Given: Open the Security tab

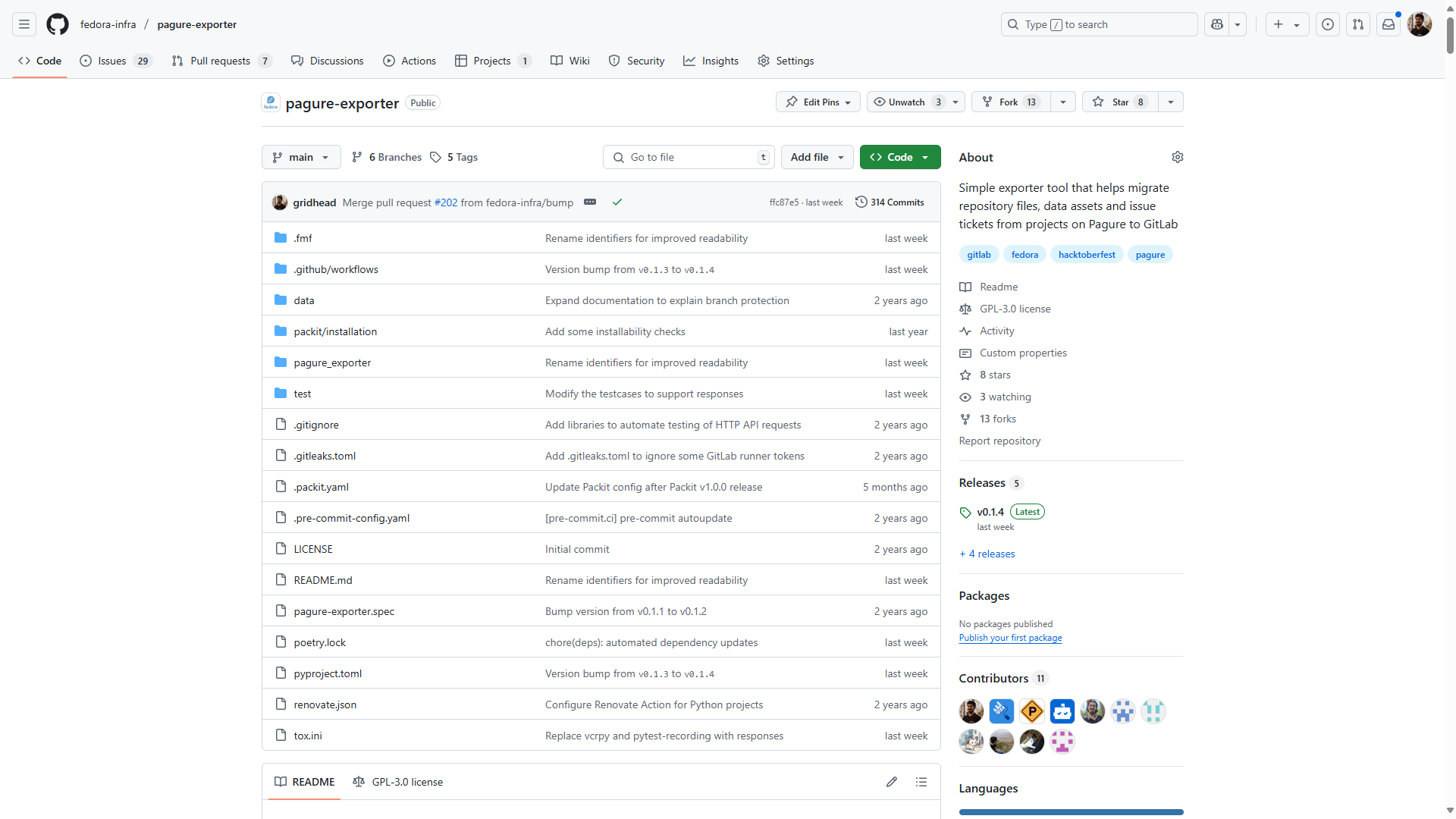Looking at the screenshot, I should point(637,61).
